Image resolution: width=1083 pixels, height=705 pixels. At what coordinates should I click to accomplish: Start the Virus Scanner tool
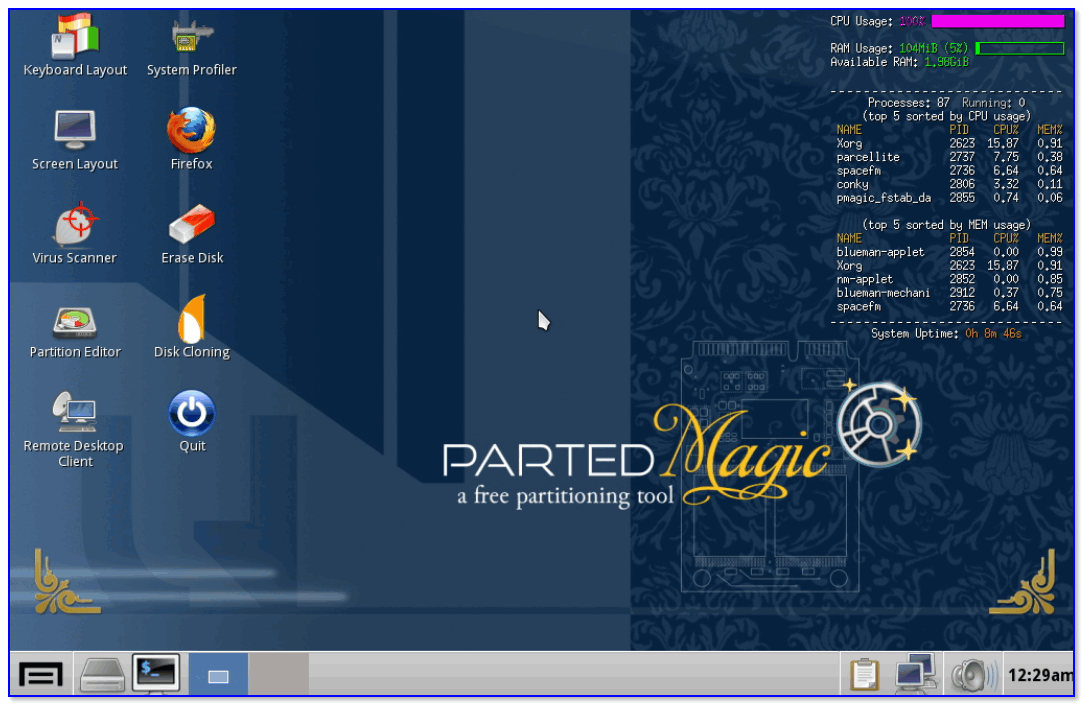[75, 224]
